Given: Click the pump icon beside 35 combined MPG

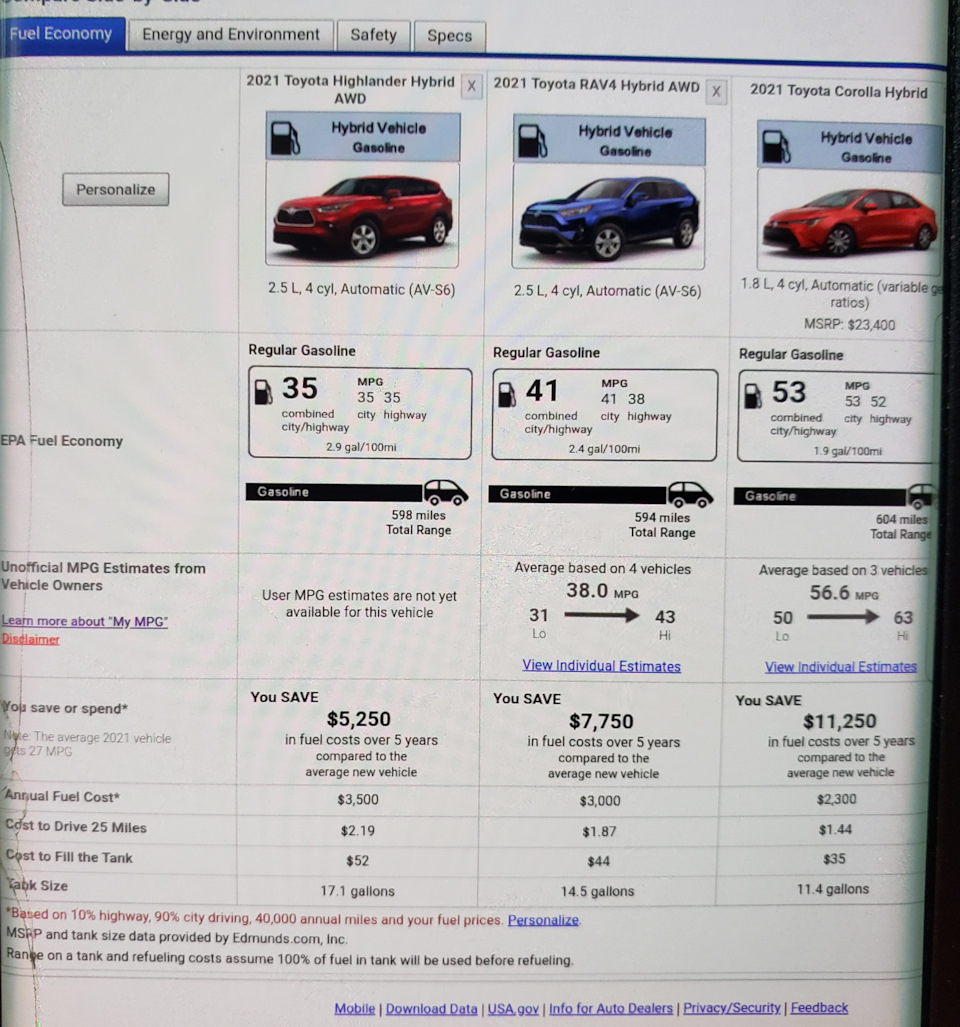Looking at the screenshot, I should pyautogui.click(x=263, y=392).
